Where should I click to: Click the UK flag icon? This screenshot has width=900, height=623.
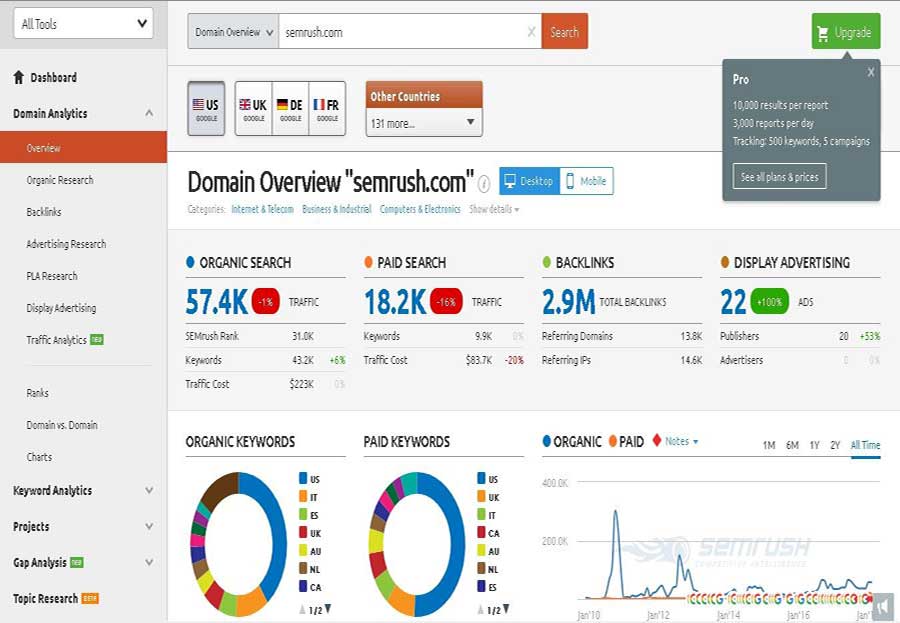coord(245,105)
